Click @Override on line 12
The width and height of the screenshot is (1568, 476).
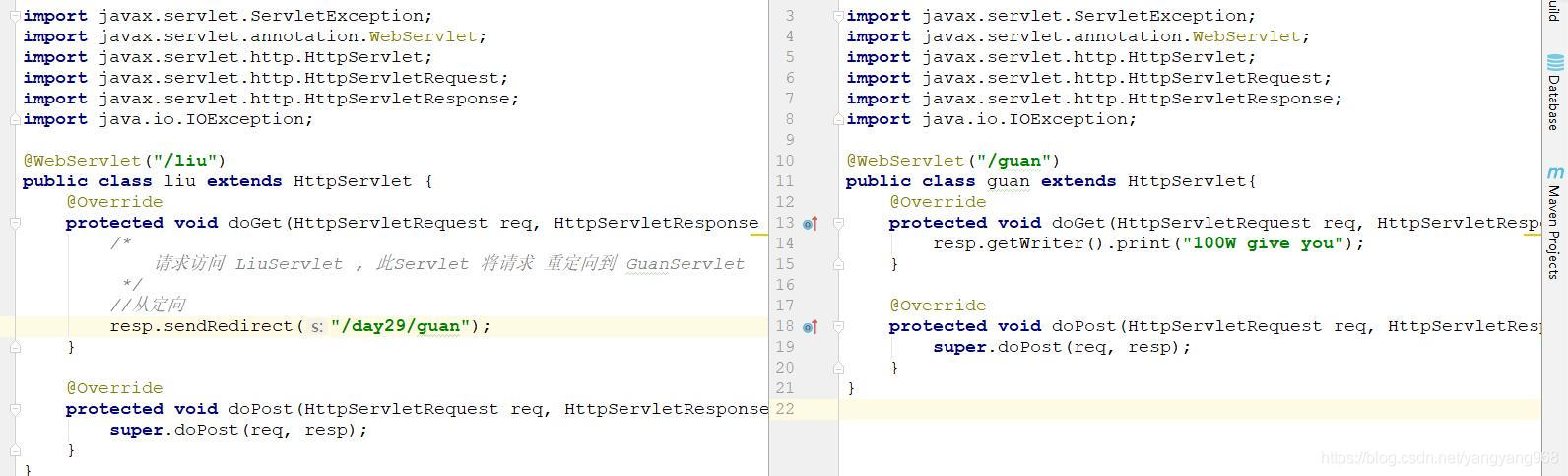pos(938,202)
